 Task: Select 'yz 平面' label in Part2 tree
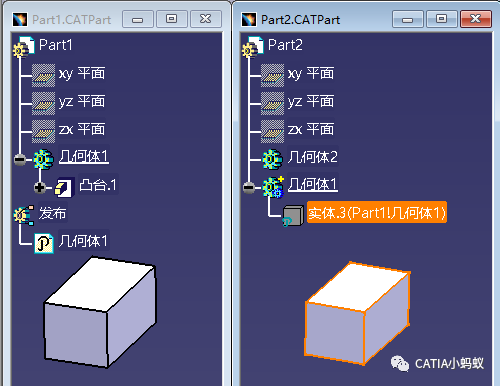click(311, 101)
